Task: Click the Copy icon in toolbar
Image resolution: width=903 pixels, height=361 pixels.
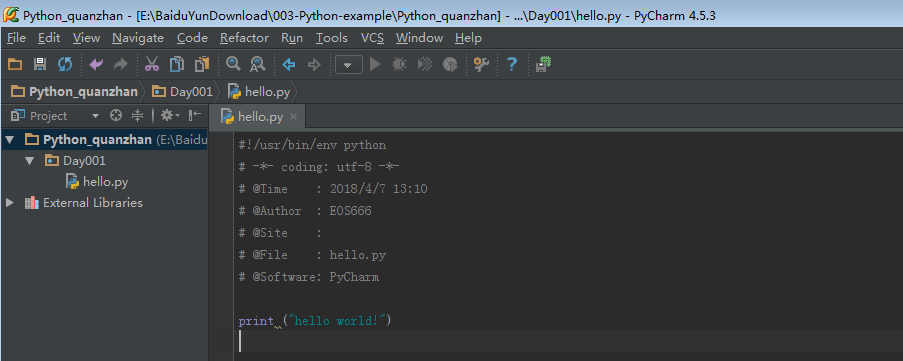Action: pyautogui.click(x=177, y=64)
